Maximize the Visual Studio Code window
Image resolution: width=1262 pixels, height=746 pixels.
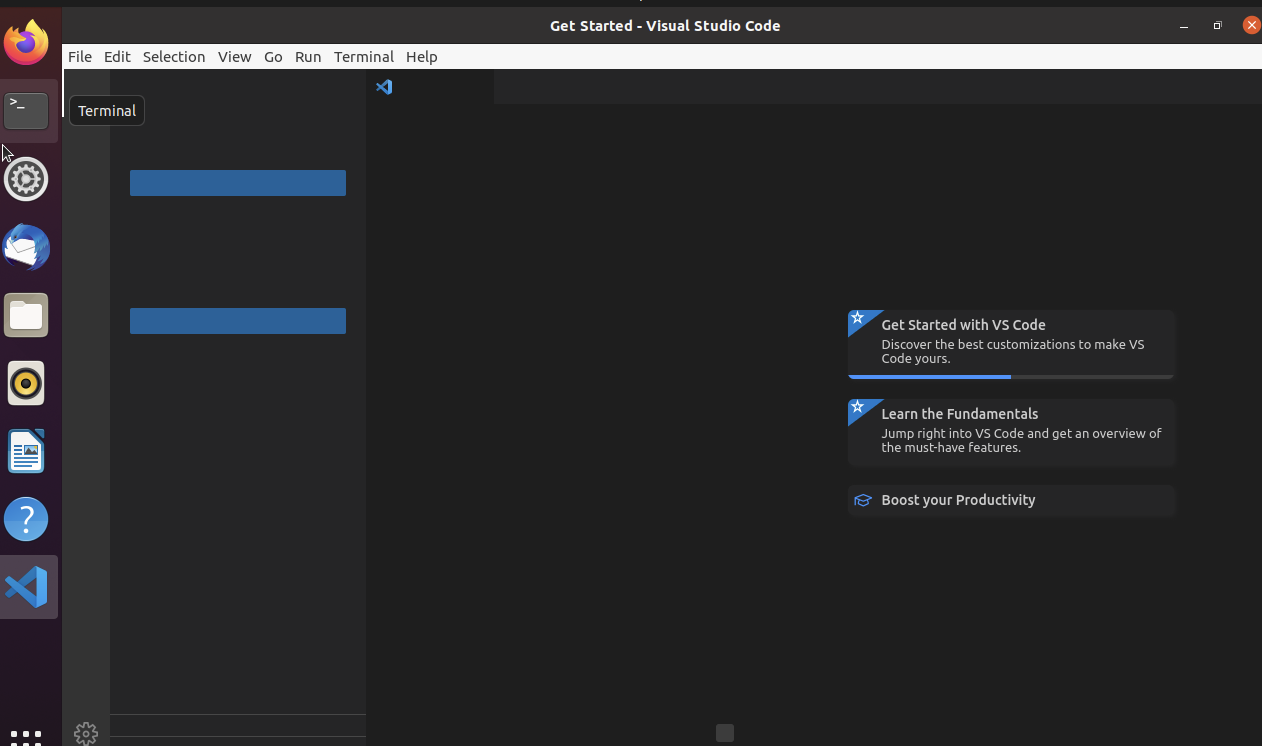click(x=1217, y=26)
